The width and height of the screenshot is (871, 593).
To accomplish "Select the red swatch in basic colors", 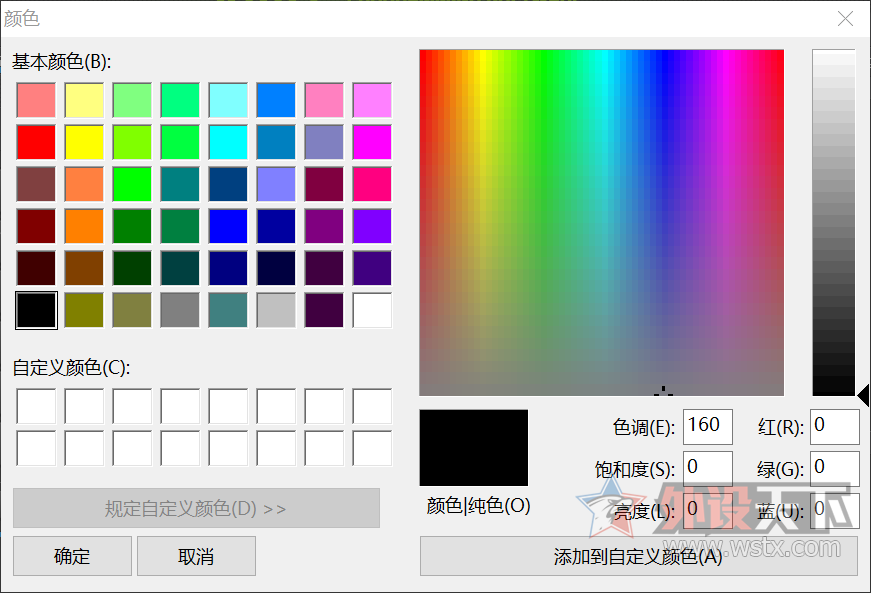I will tap(36, 141).
